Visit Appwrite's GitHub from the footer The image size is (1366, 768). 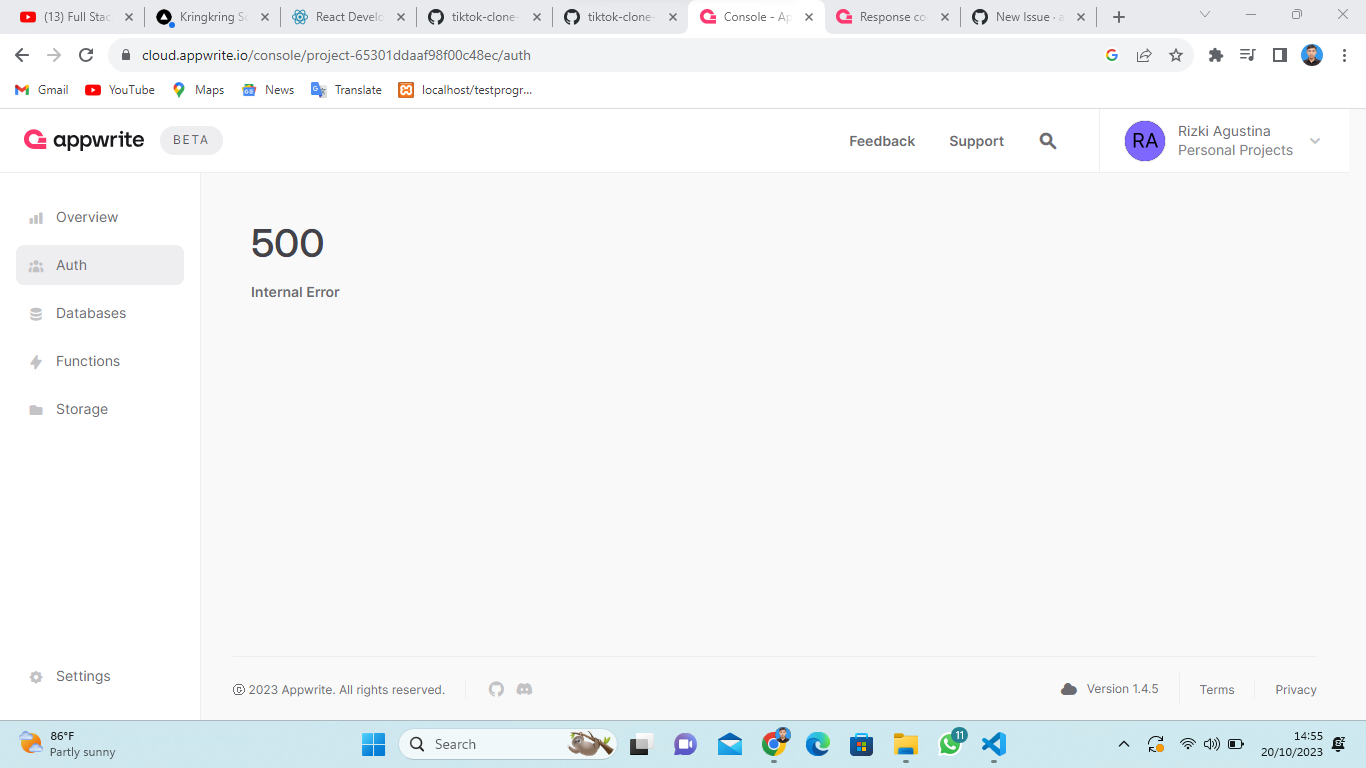tap(496, 689)
